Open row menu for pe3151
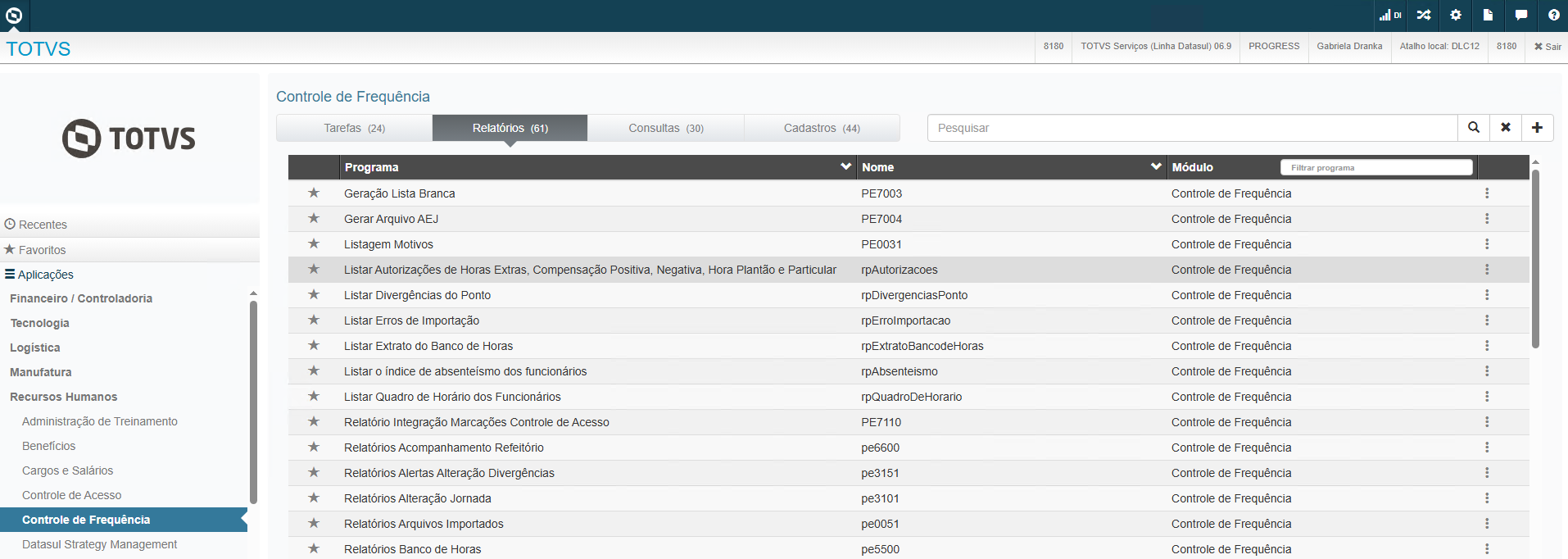The height and width of the screenshot is (559, 1568). pos(1487,473)
